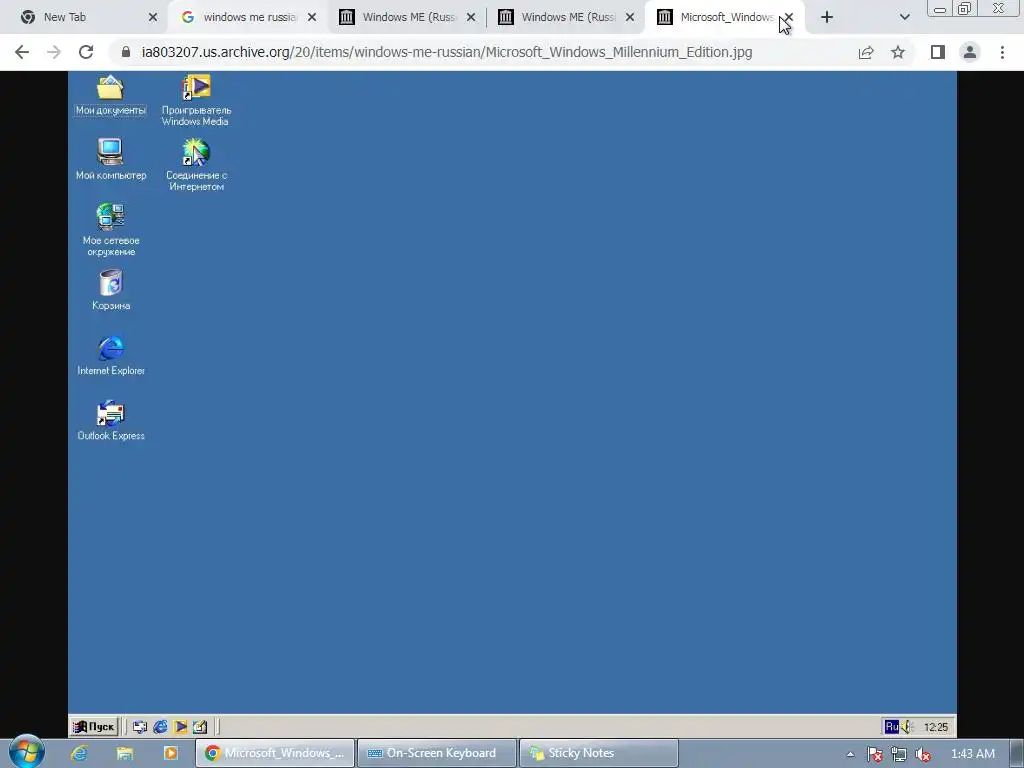The width and height of the screenshot is (1024, 768).
Task: Open a new browser tab with plus button
Action: click(827, 18)
